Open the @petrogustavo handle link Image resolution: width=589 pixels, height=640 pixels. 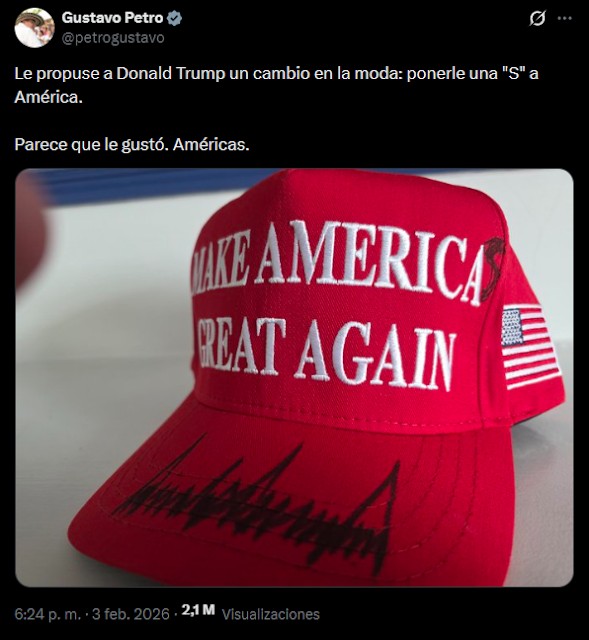click(x=113, y=38)
